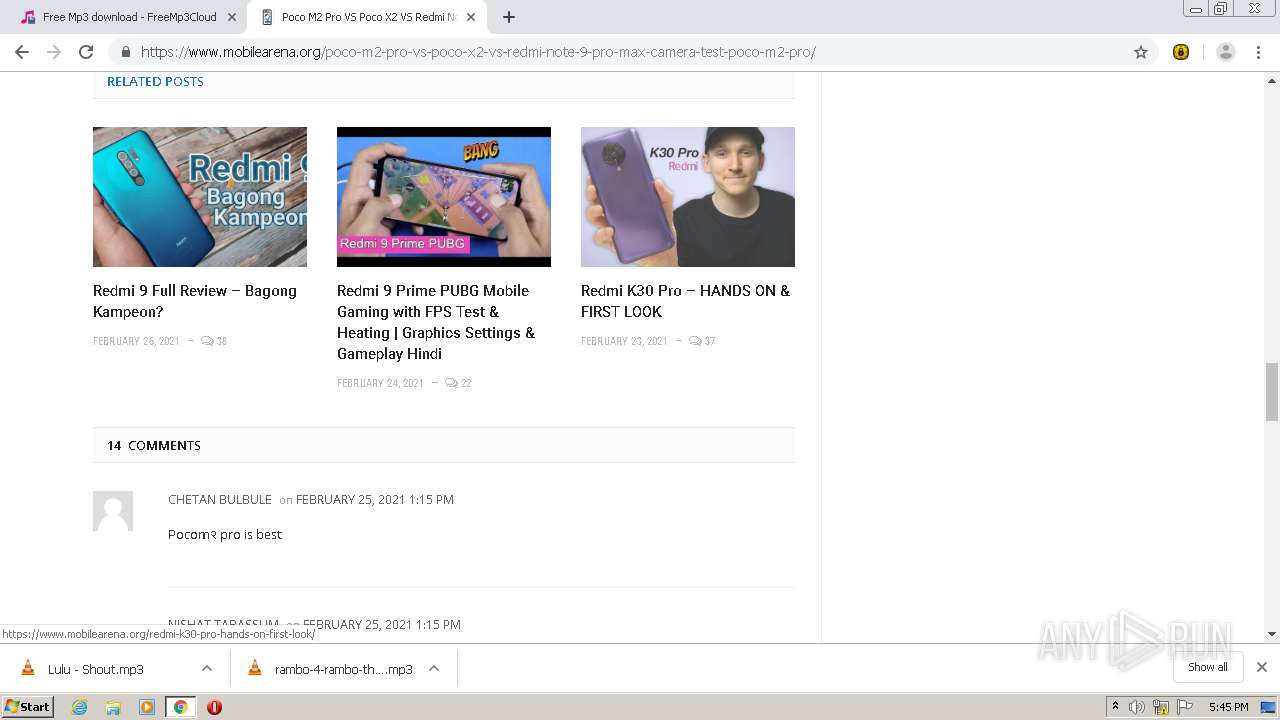Open a new browser tab
This screenshot has width=1280, height=720.
click(508, 17)
